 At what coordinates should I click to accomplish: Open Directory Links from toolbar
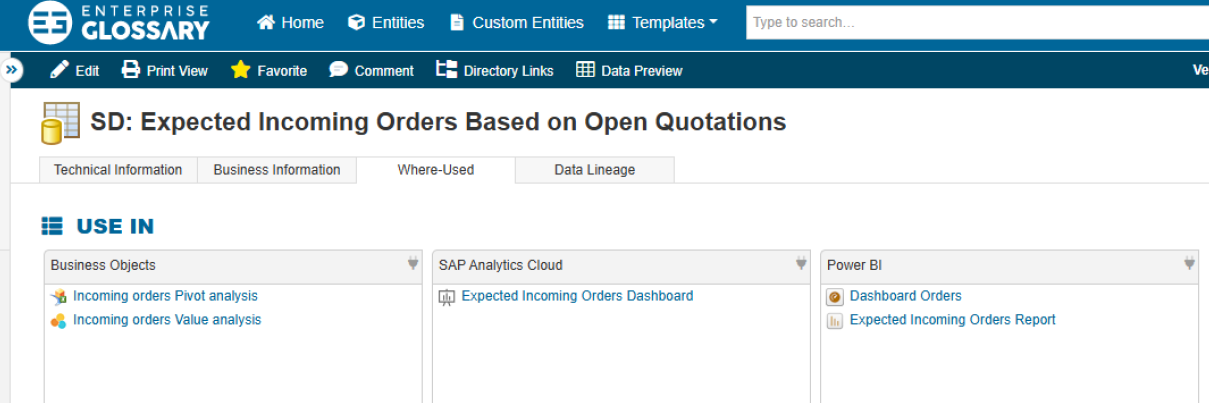pyautogui.click(x=496, y=70)
